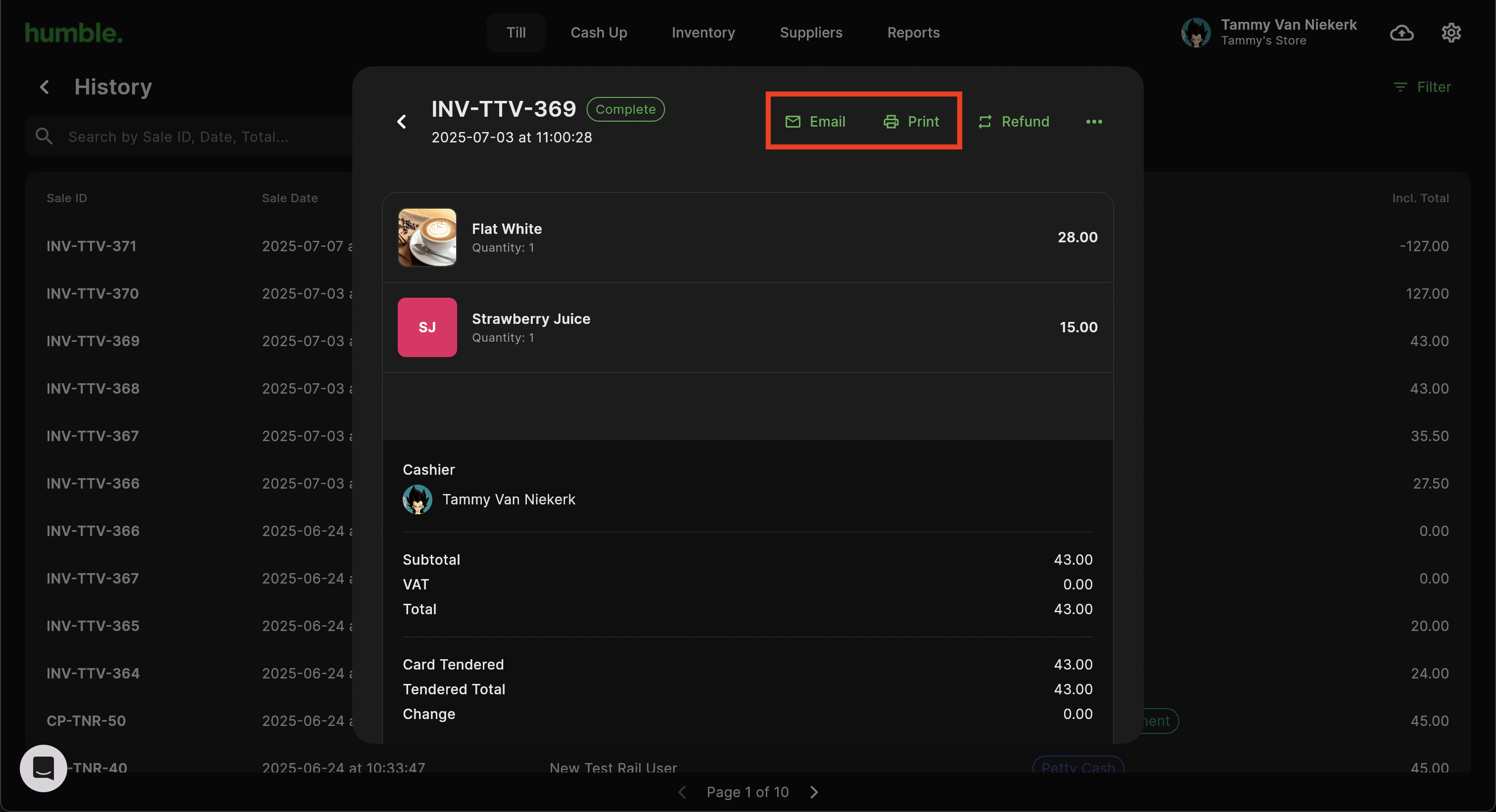Open the Reports tab

pos(913,33)
